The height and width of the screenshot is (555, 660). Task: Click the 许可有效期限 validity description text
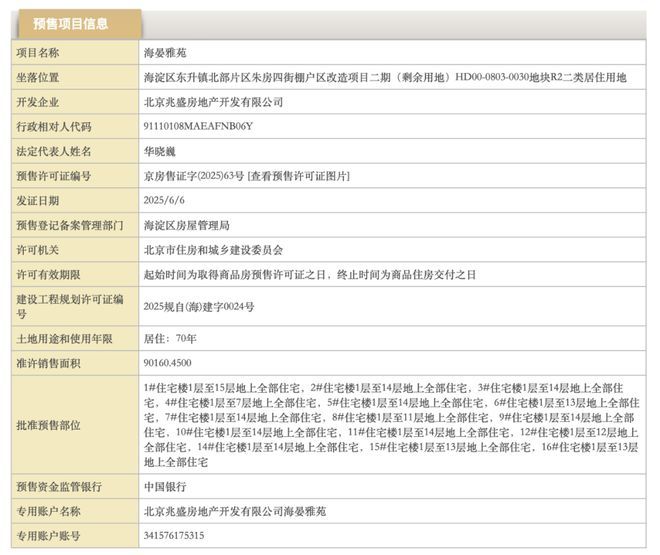click(x=310, y=275)
